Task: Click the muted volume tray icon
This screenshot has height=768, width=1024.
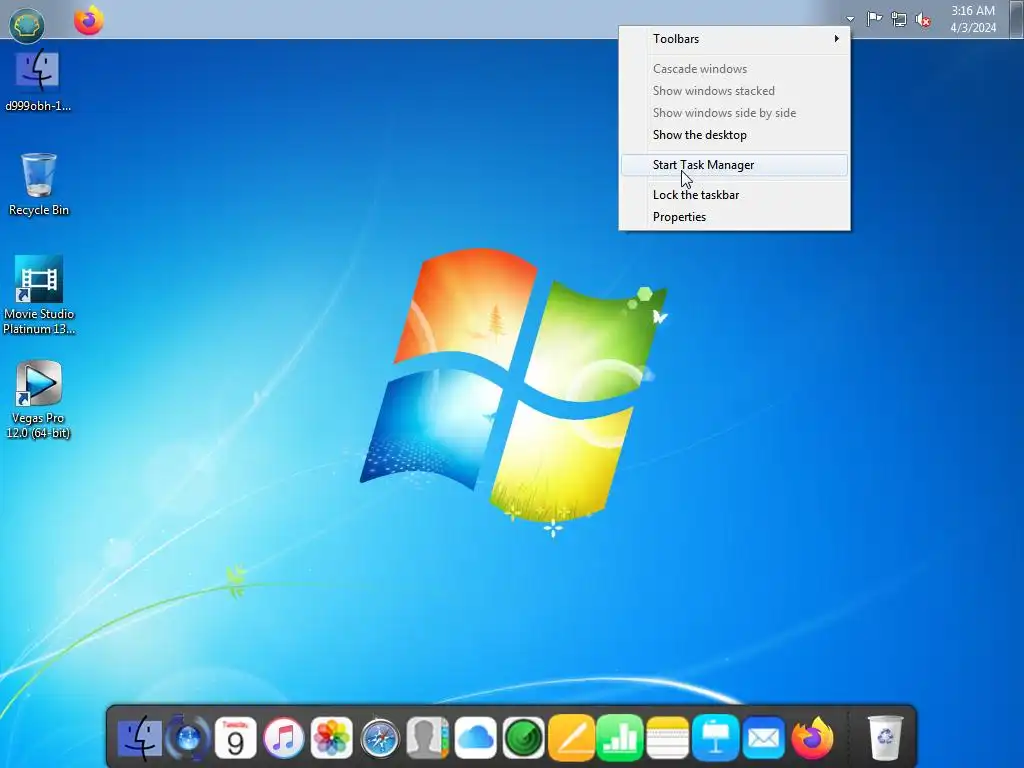Action: 923,20
